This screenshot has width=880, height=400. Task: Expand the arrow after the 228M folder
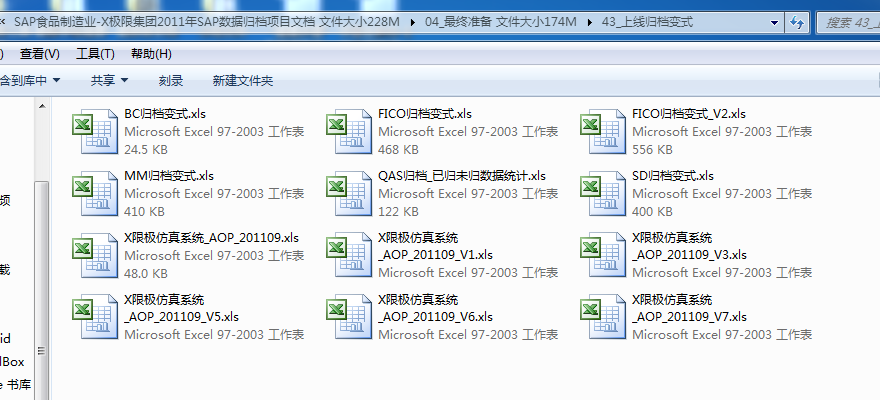pyautogui.click(x=413, y=22)
